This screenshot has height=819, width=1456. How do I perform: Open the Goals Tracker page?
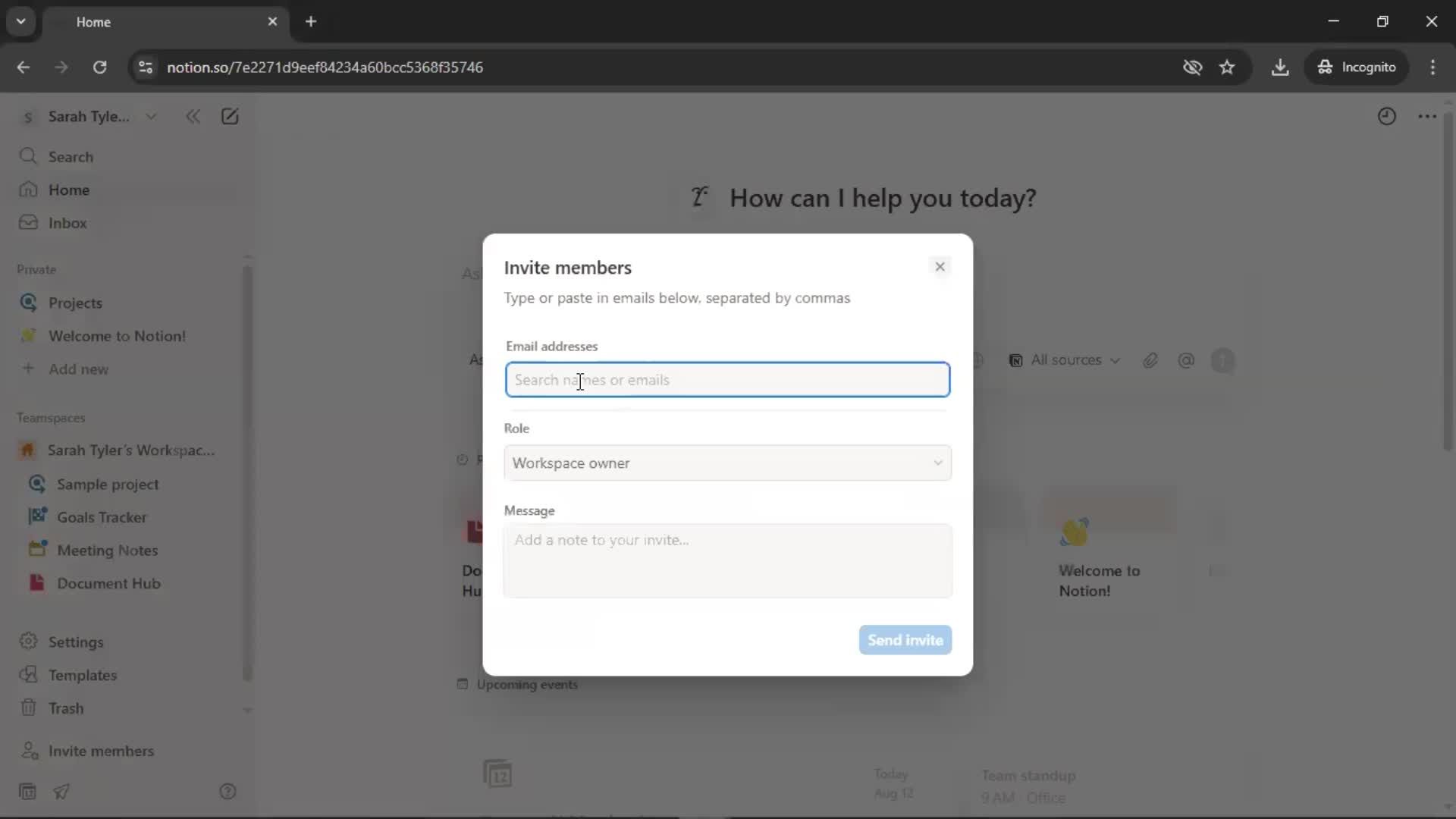pos(102,517)
